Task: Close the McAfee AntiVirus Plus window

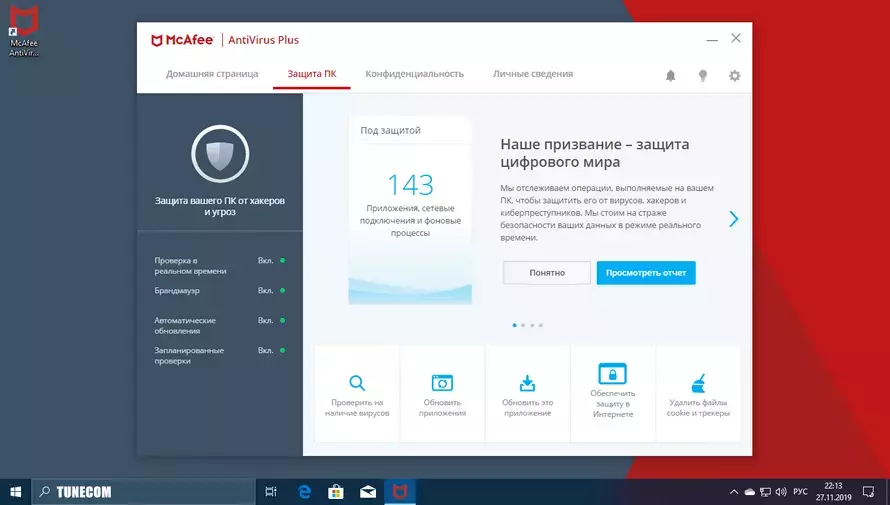Action: click(x=736, y=38)
